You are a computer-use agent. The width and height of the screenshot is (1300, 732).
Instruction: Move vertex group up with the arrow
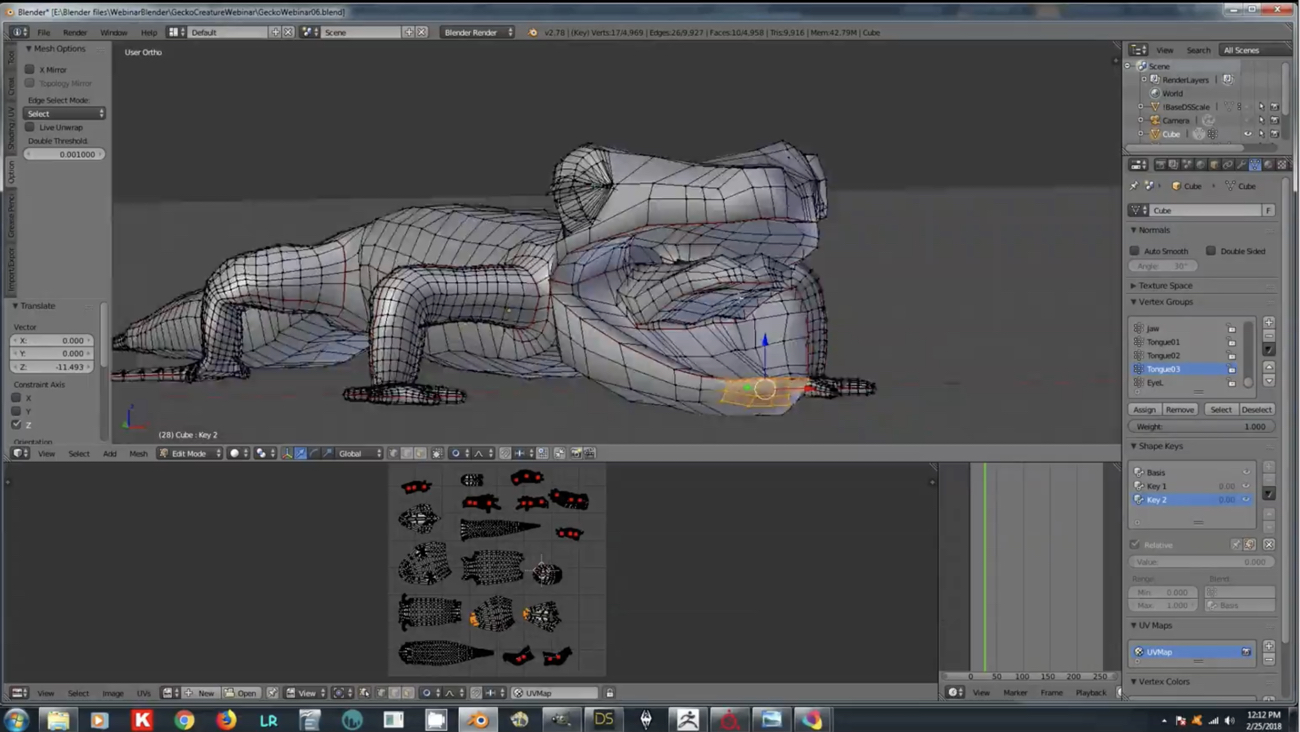(1268, 367)
